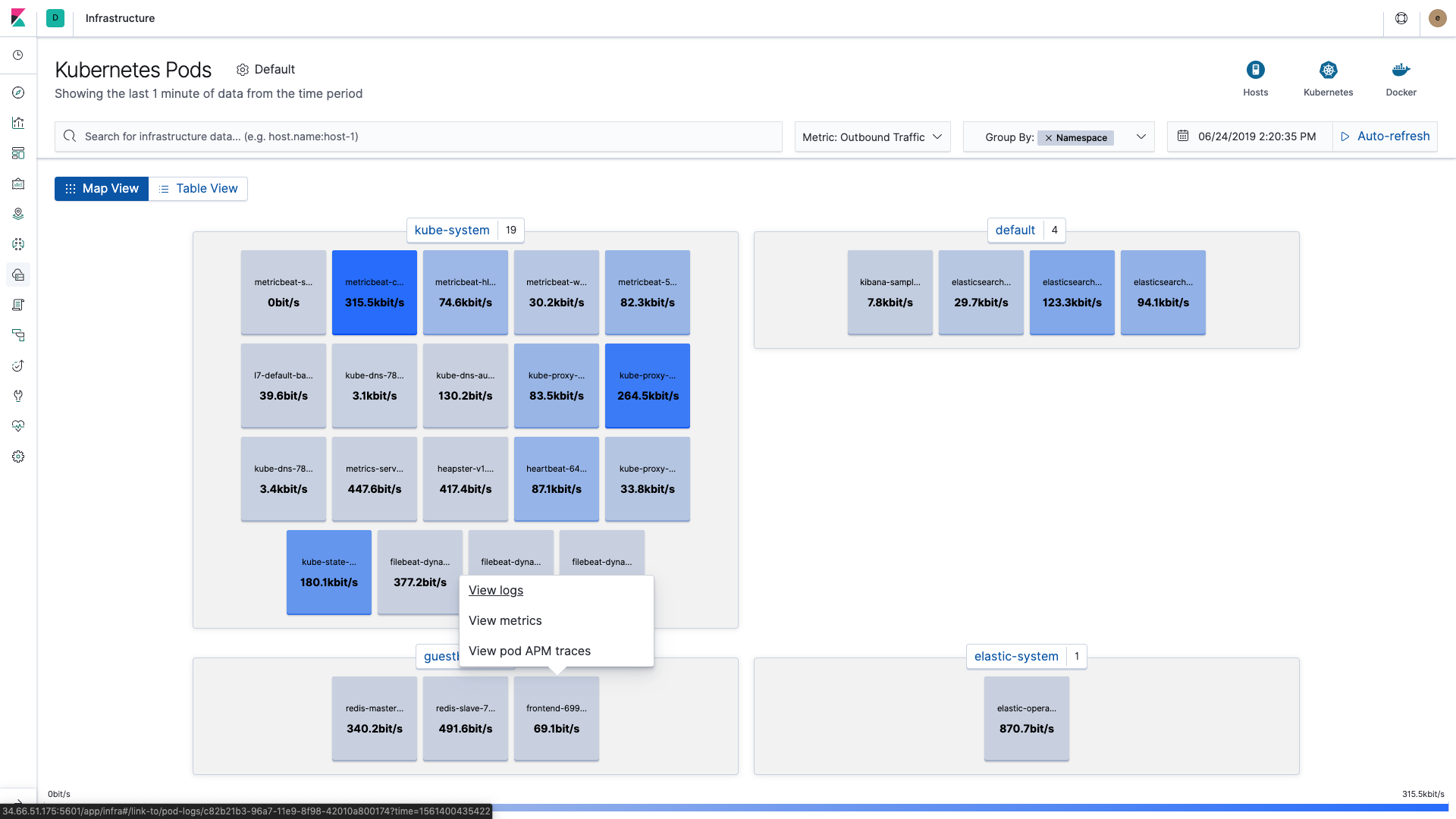Open Visualize from the chart sidebar icon
The height and width of the screenshot is (819, 1456).
(18, 123)
